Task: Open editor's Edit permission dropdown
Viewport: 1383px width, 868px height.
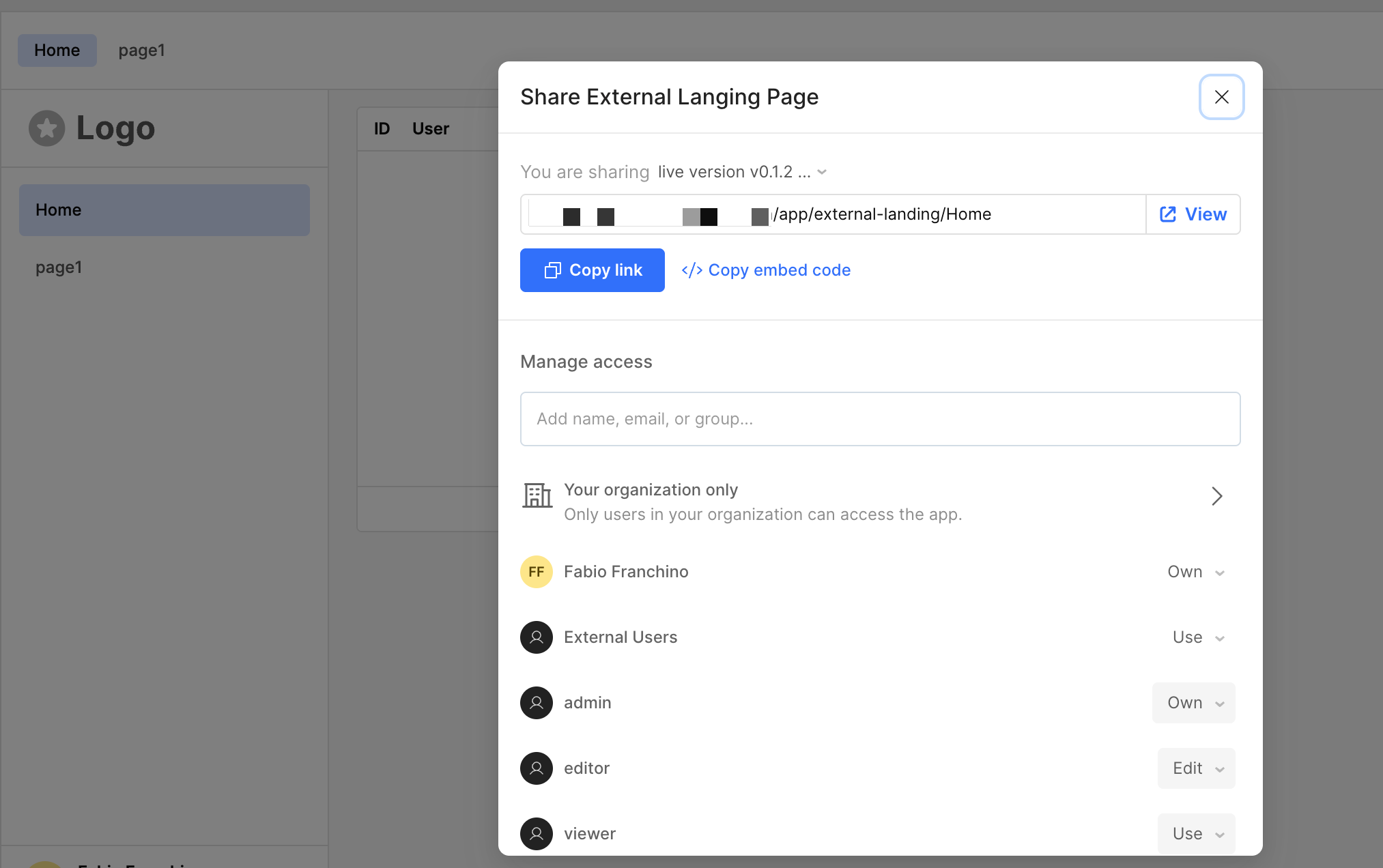Action: point(1197,768)
